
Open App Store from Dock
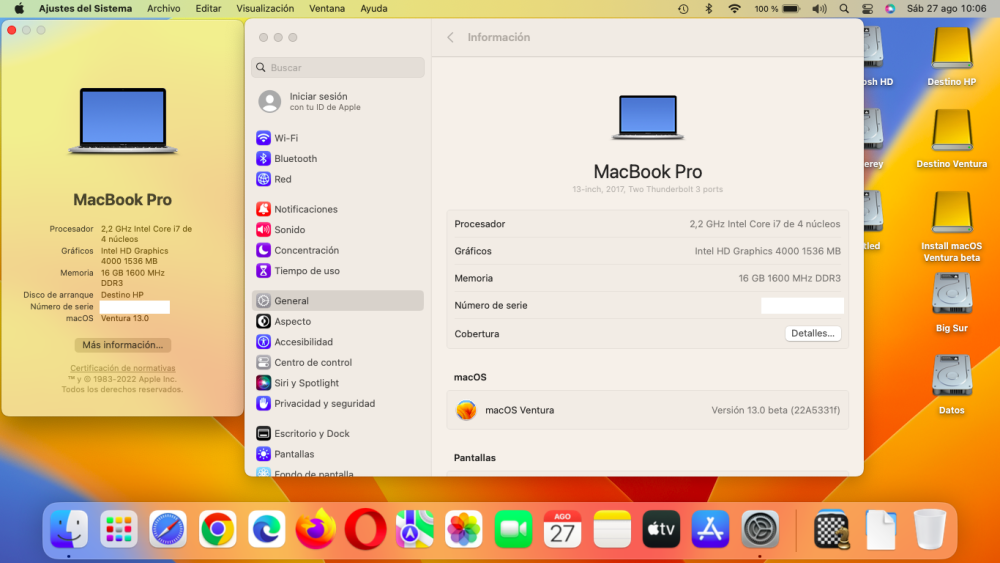click(710, 529)
